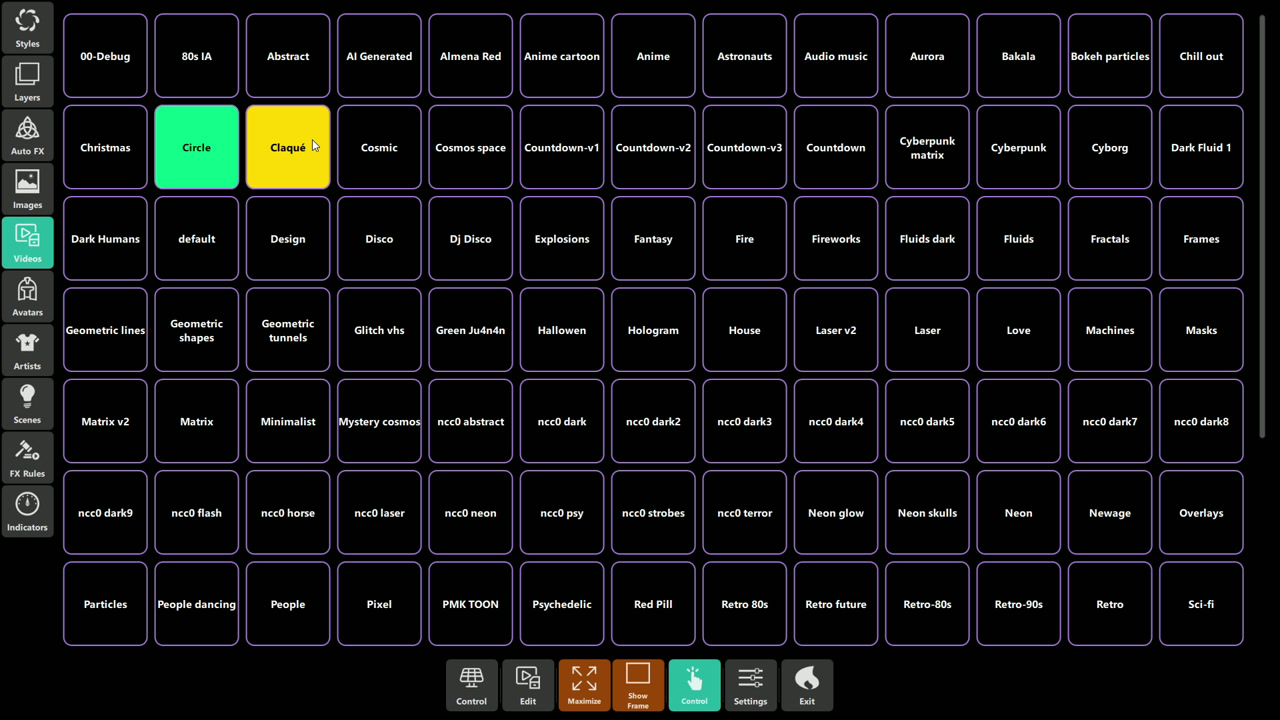
Task: Choose the Retro future tile
Action: (836, 604)
